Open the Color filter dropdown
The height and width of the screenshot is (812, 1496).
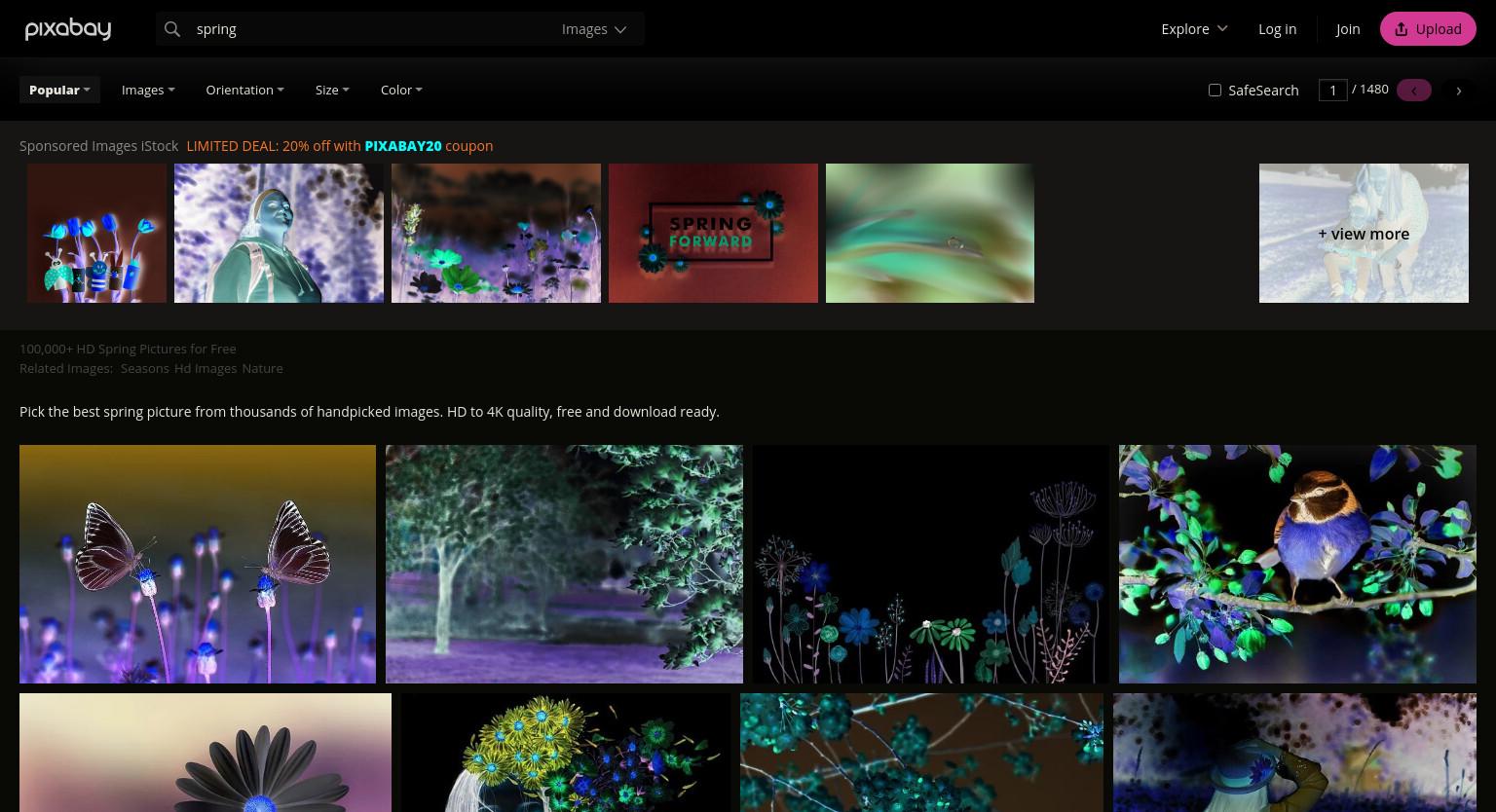tap(401, 90)
